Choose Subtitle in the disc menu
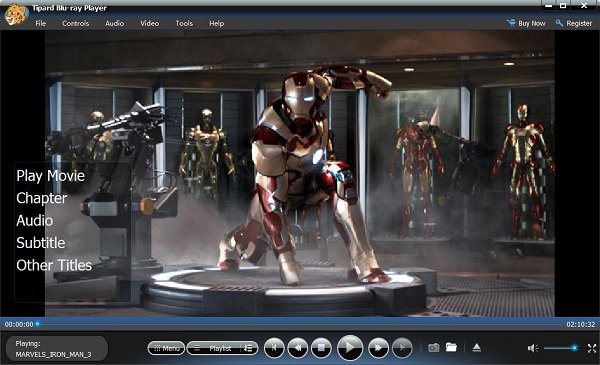Screen dimensions: 600x365 pos(41,243)
